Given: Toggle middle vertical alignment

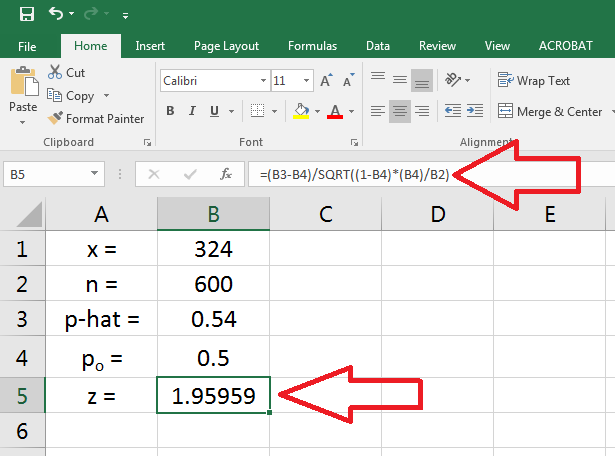Looking at the screenshot, I should [399, 80].
